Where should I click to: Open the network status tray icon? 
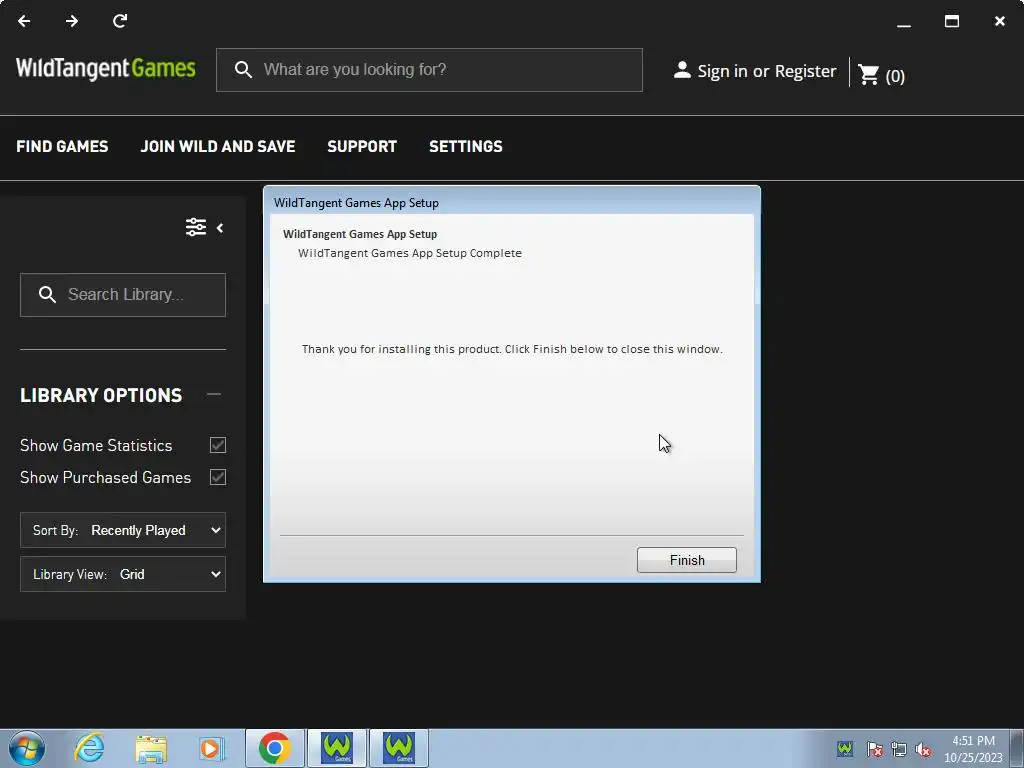pos(899,749)
